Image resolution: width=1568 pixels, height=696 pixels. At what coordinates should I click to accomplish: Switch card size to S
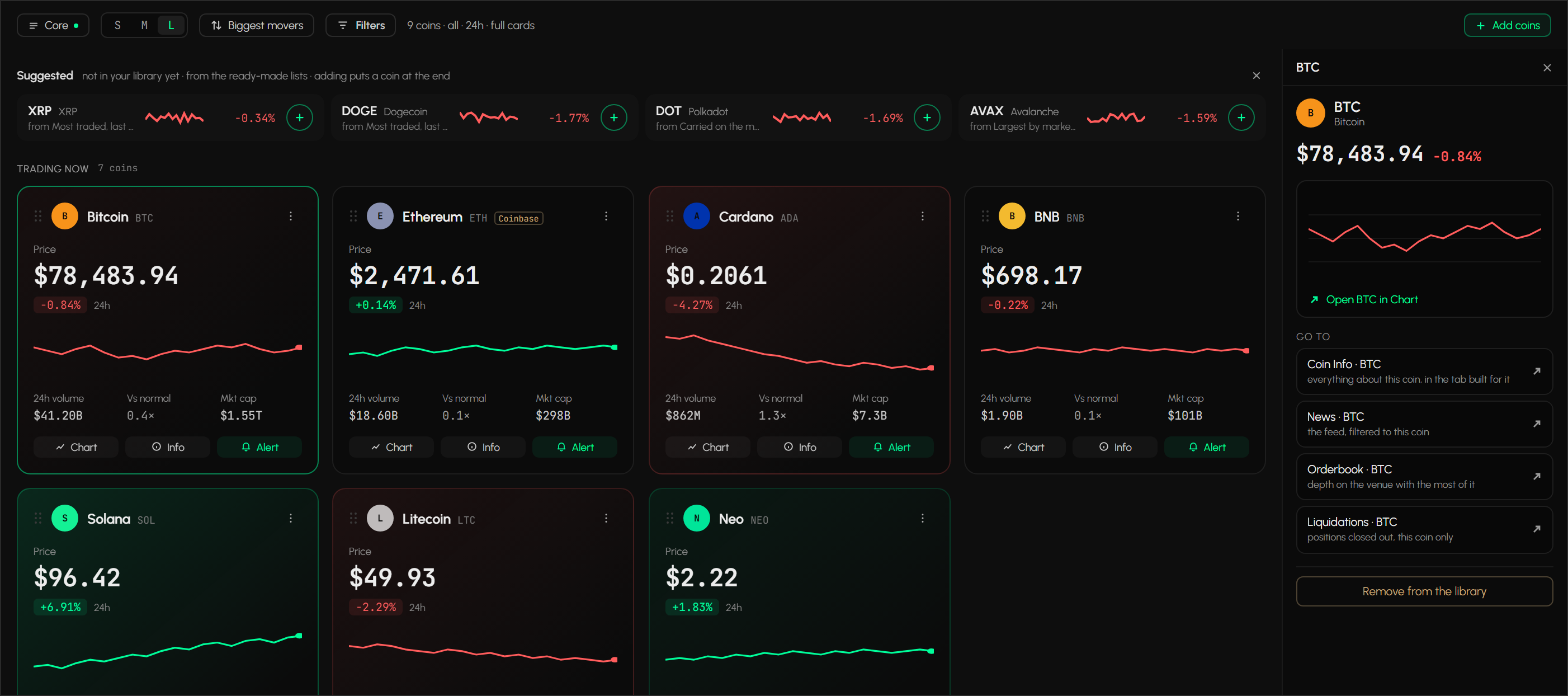pos(117,25)
